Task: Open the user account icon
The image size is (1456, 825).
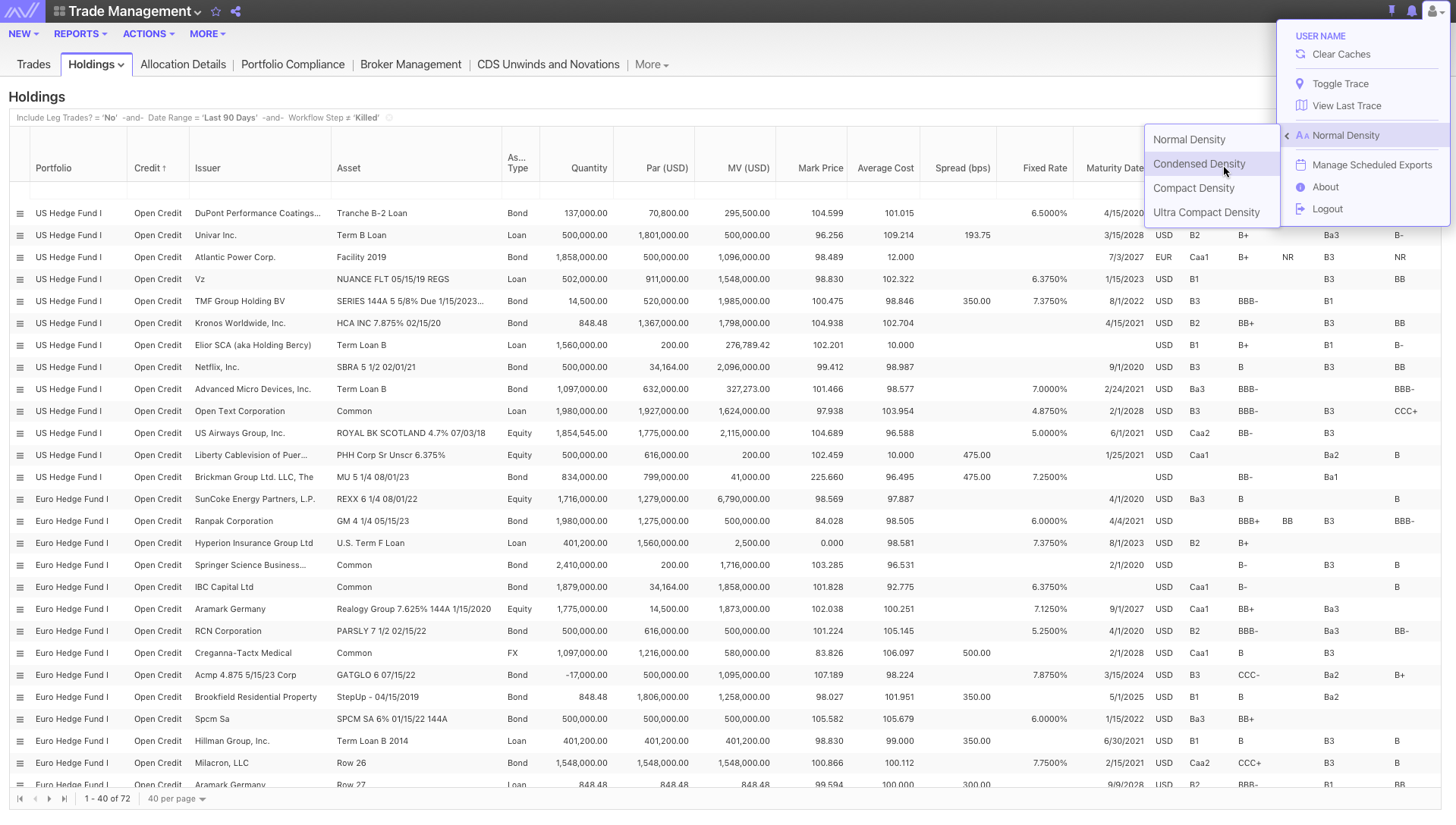Action: 1436,11
